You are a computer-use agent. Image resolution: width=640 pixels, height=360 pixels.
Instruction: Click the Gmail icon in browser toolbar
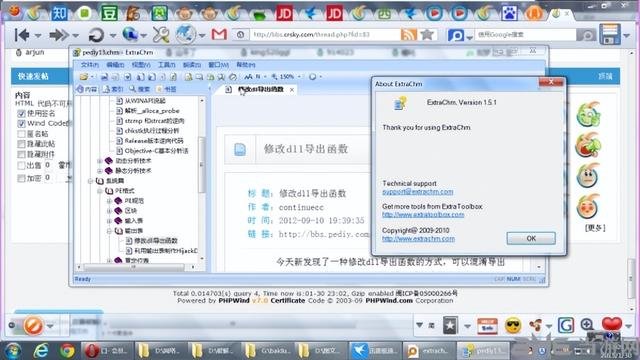[x=219, y=34]
